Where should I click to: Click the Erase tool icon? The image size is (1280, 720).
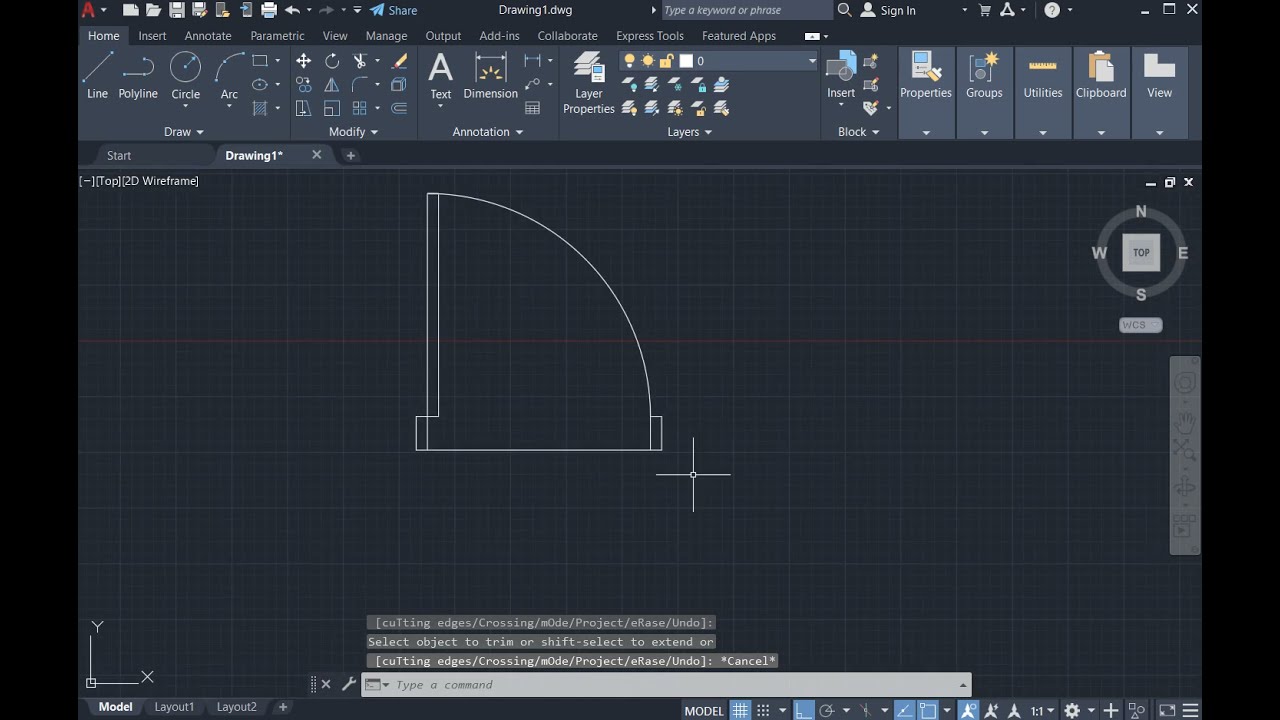click(400, 61)
